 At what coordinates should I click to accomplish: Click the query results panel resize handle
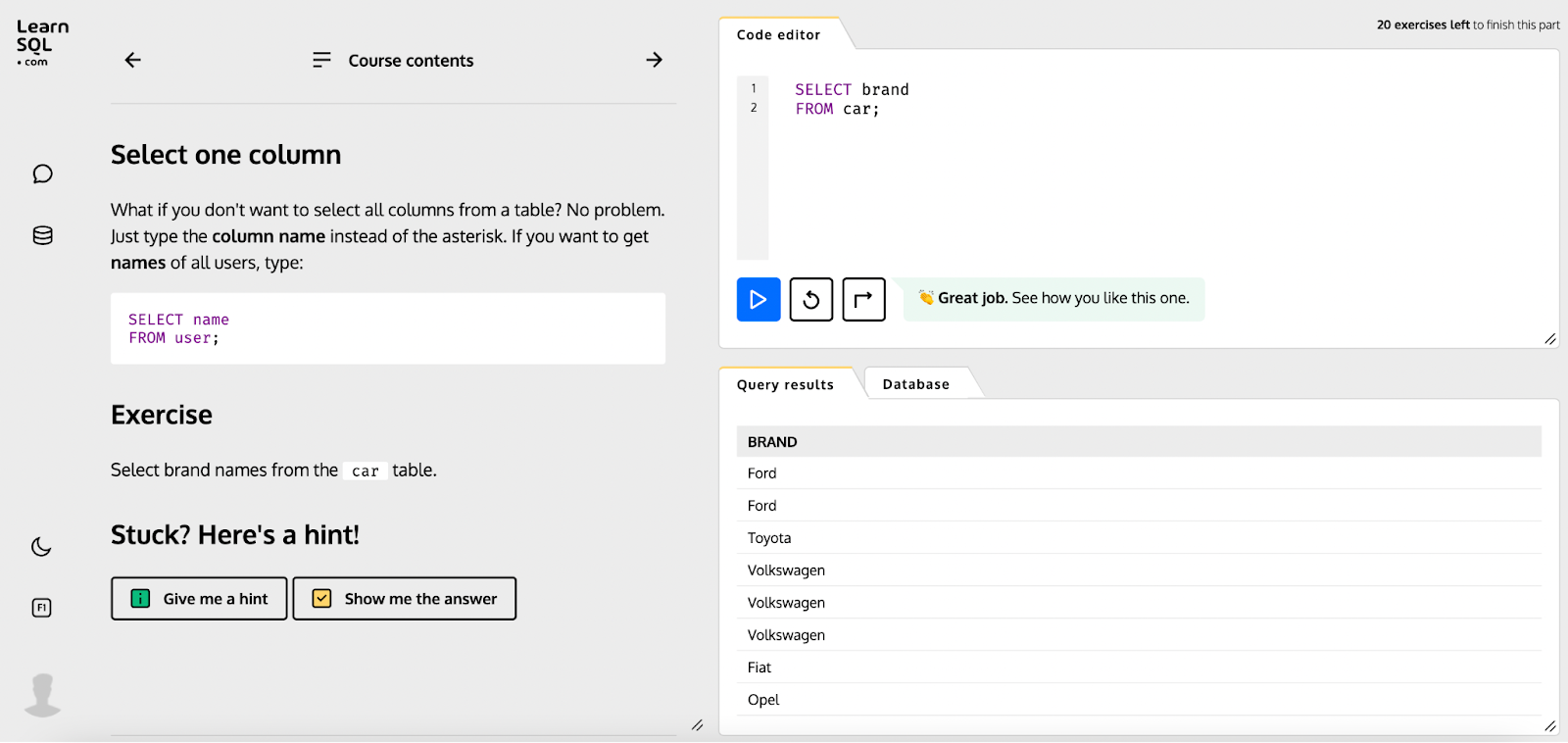pyautogui.click(x=1550, y=726)
